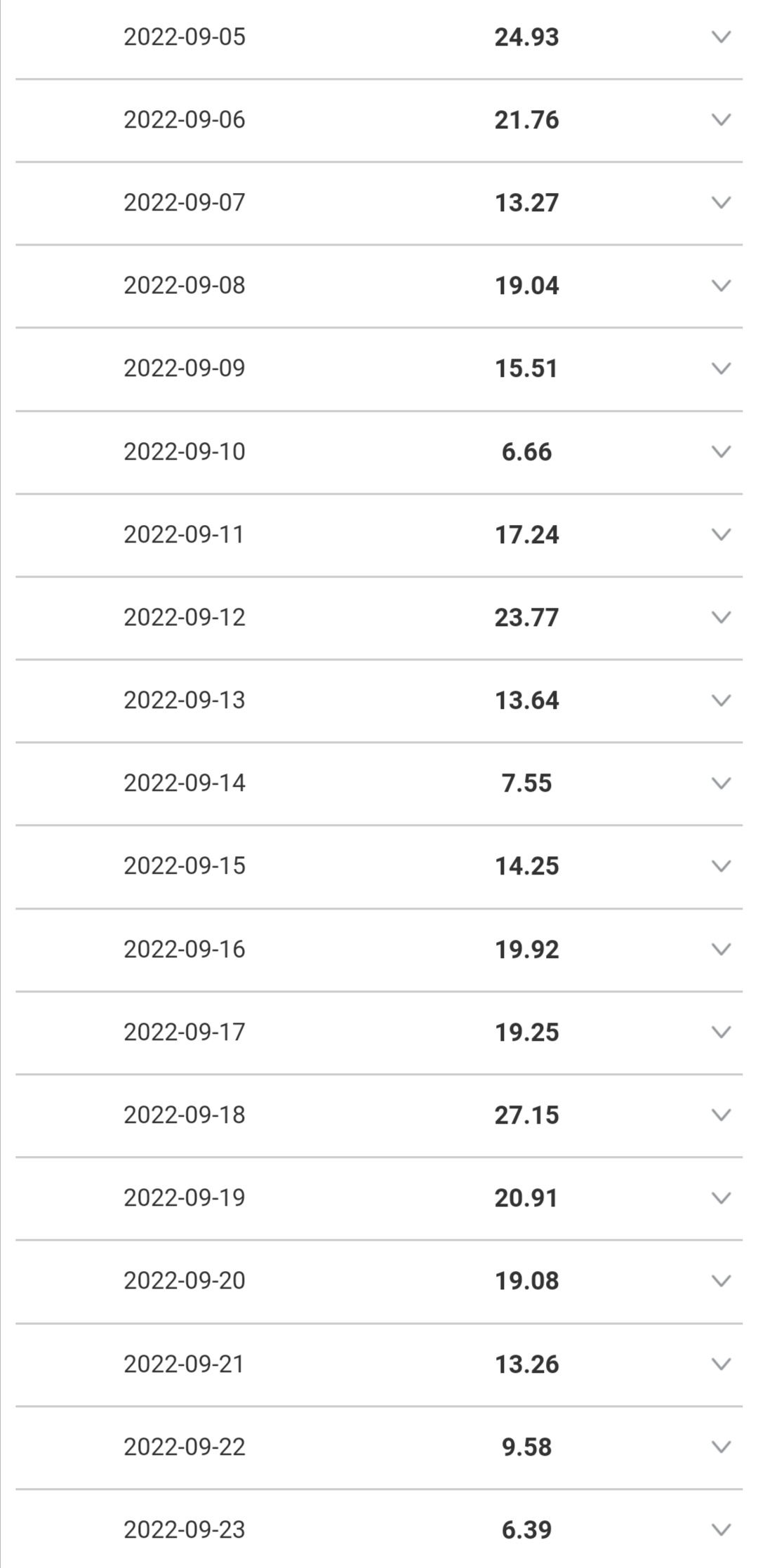Expand the 2022-09-10 row chevron
This screenshot has width=758, height=1568.
coord(721,451)
